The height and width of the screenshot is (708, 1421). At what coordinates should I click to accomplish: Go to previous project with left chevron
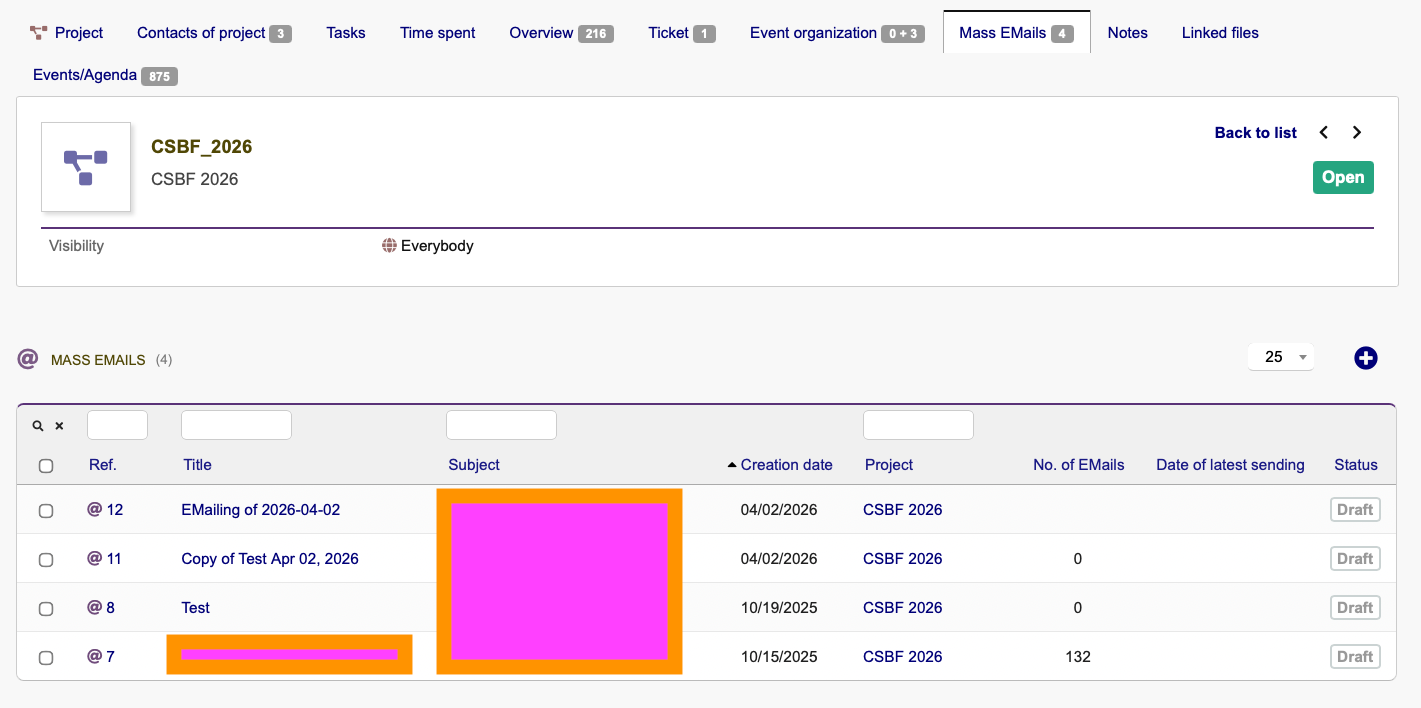[1324, 132]
